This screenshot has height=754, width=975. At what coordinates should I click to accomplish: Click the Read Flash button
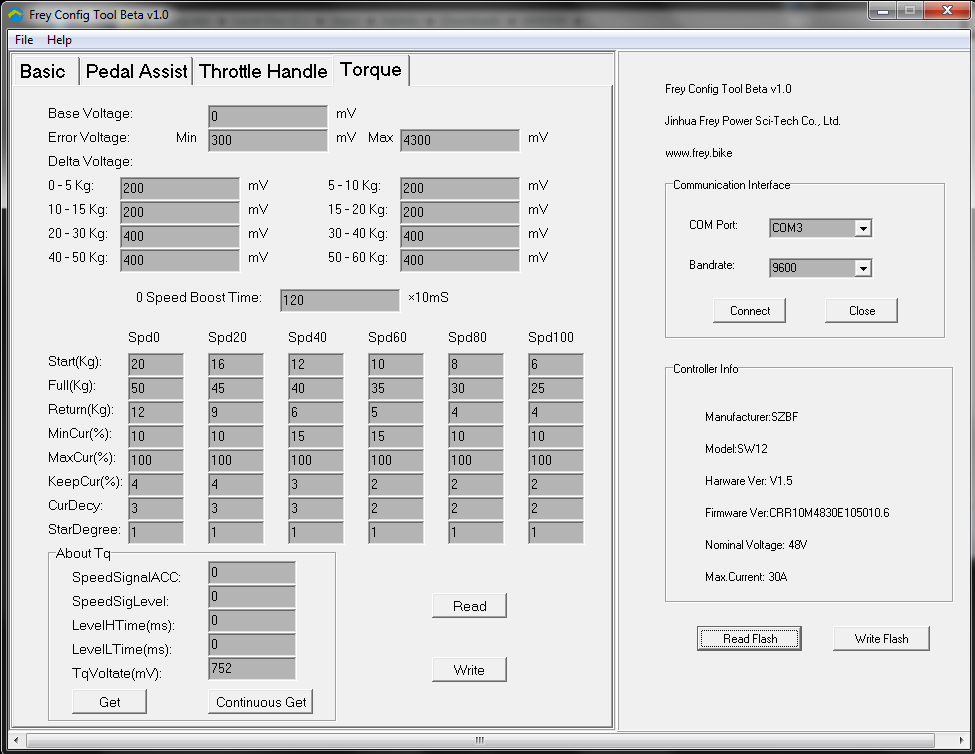[749, 638]
